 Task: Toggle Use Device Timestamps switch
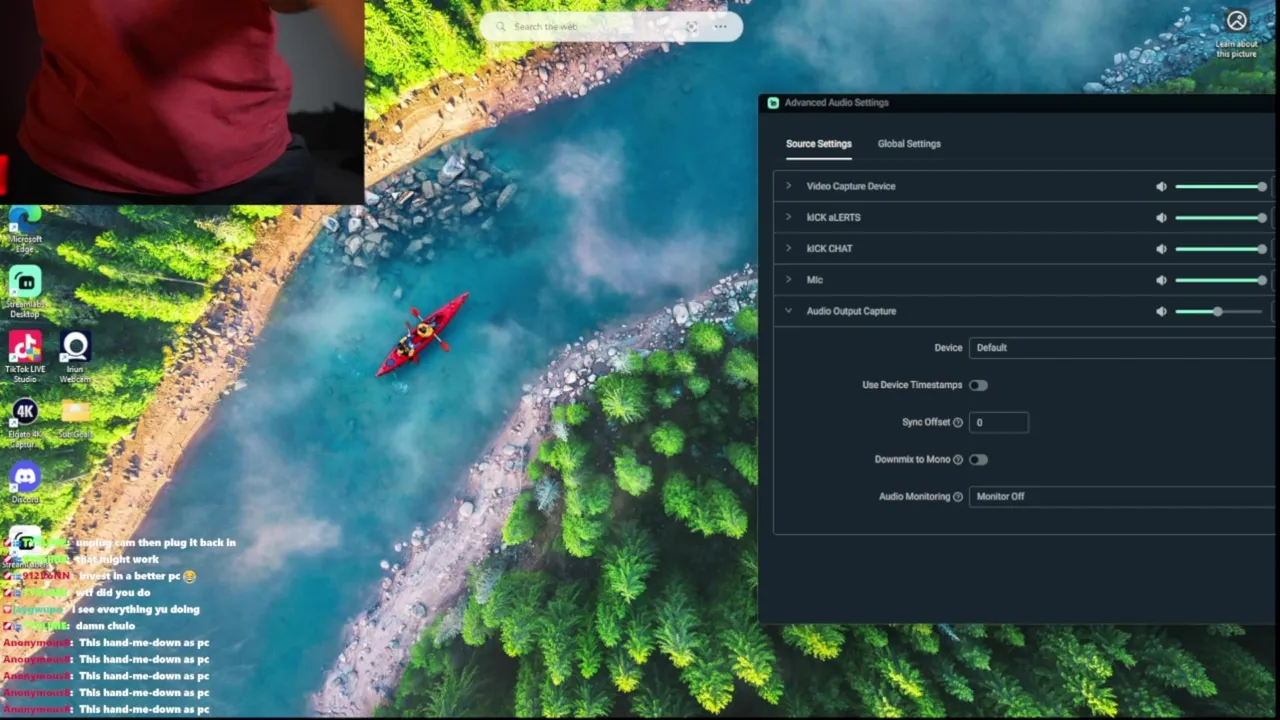click(978, 385)
